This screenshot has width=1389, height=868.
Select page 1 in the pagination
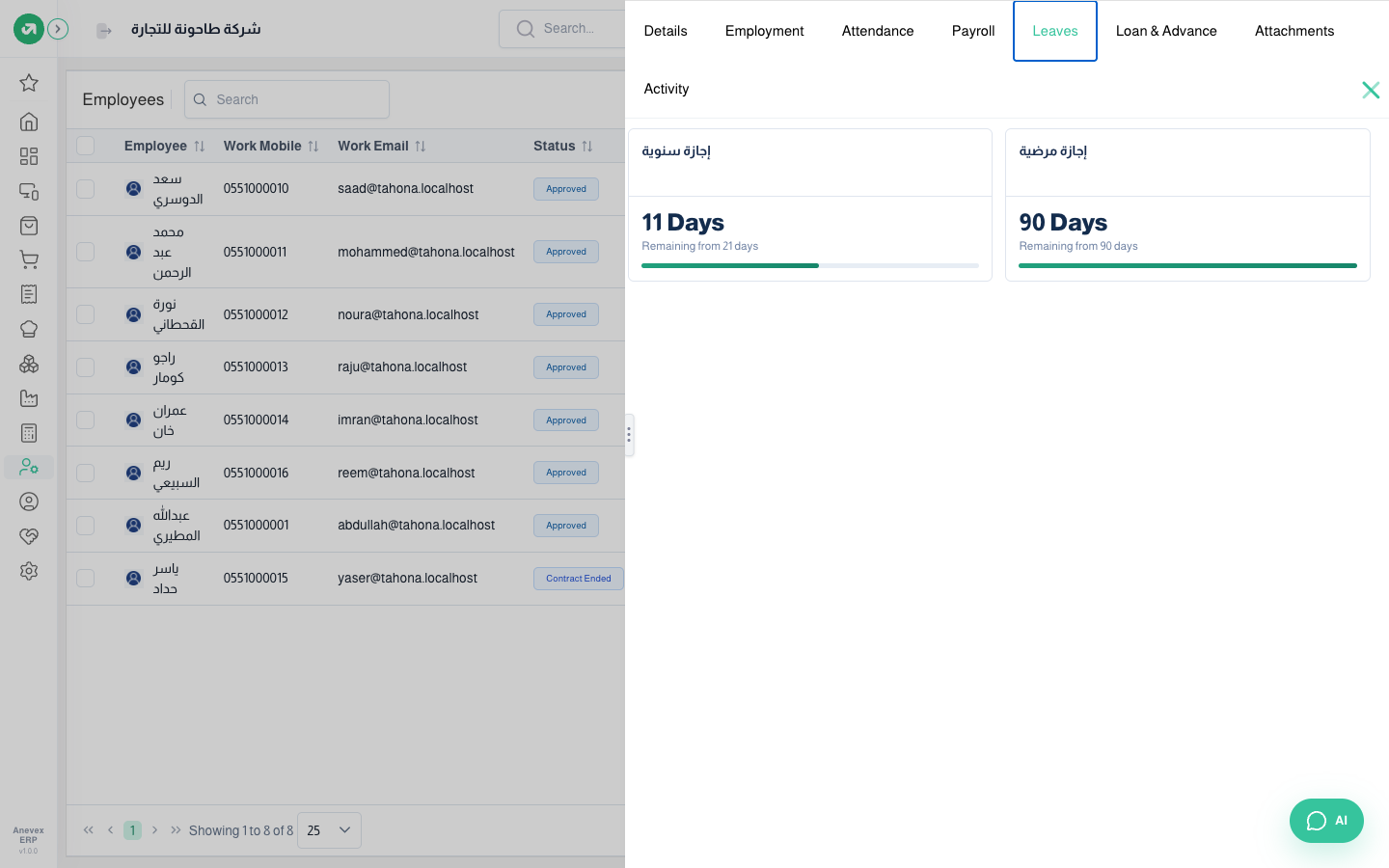coord(133,830)
